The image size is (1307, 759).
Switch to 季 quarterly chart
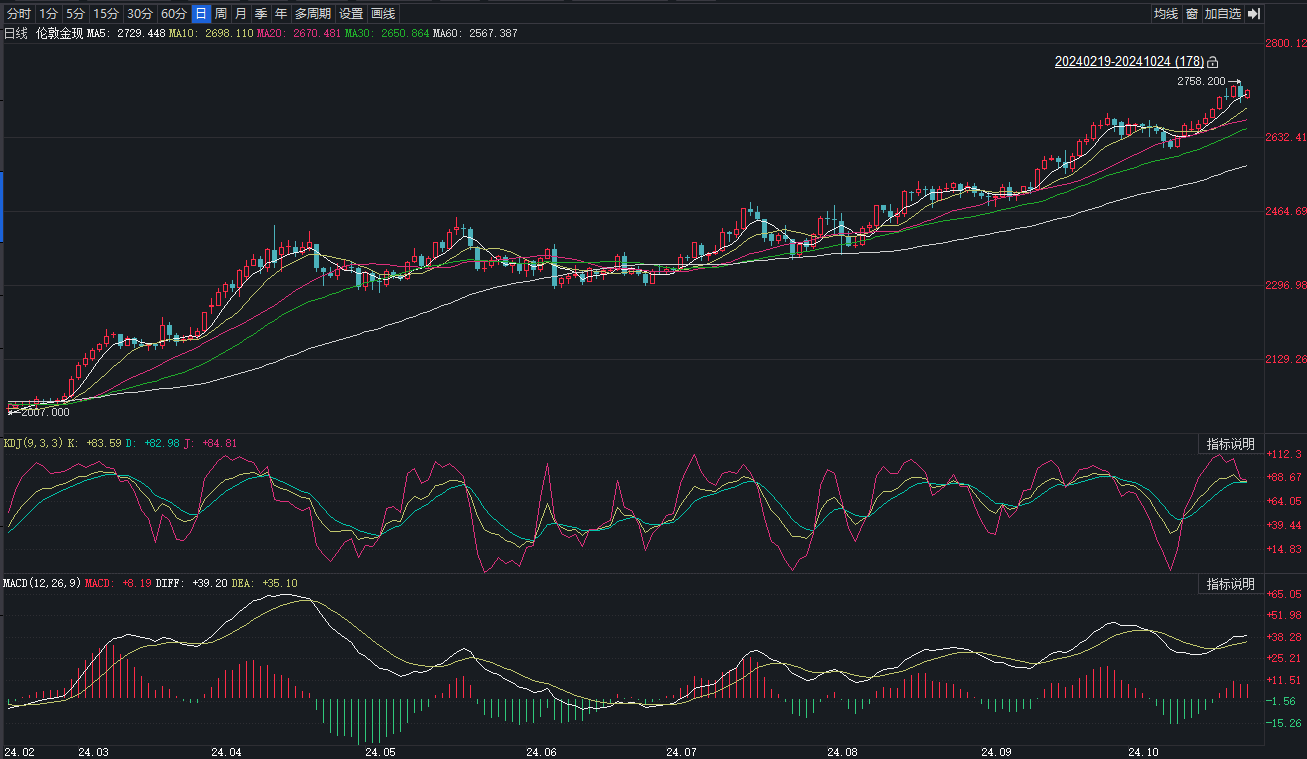pos(261,14)
